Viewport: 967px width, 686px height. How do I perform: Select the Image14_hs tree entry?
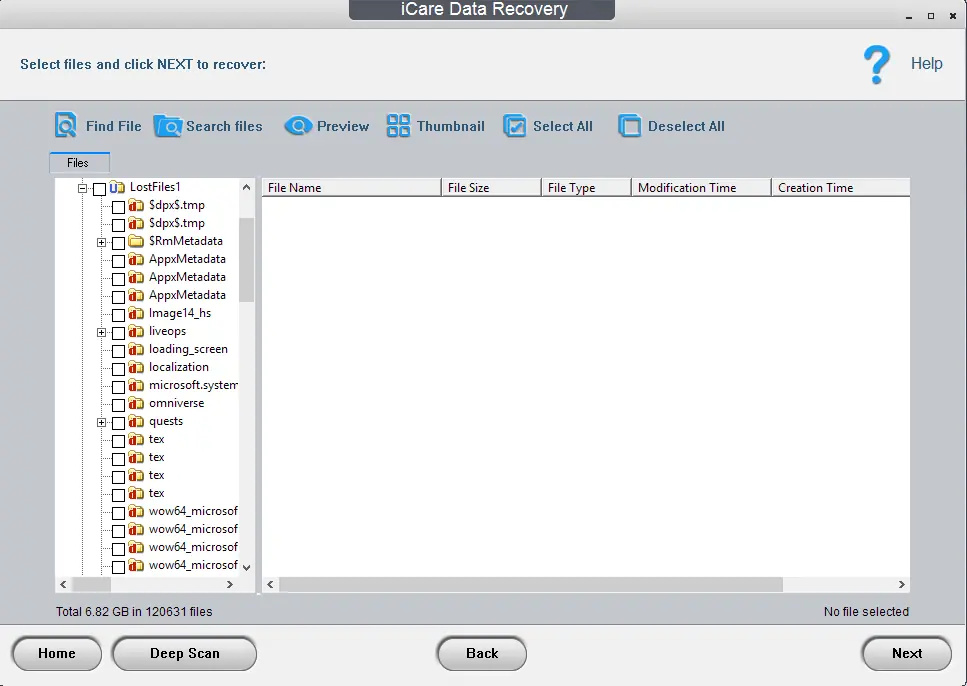(x=180, y=313)
